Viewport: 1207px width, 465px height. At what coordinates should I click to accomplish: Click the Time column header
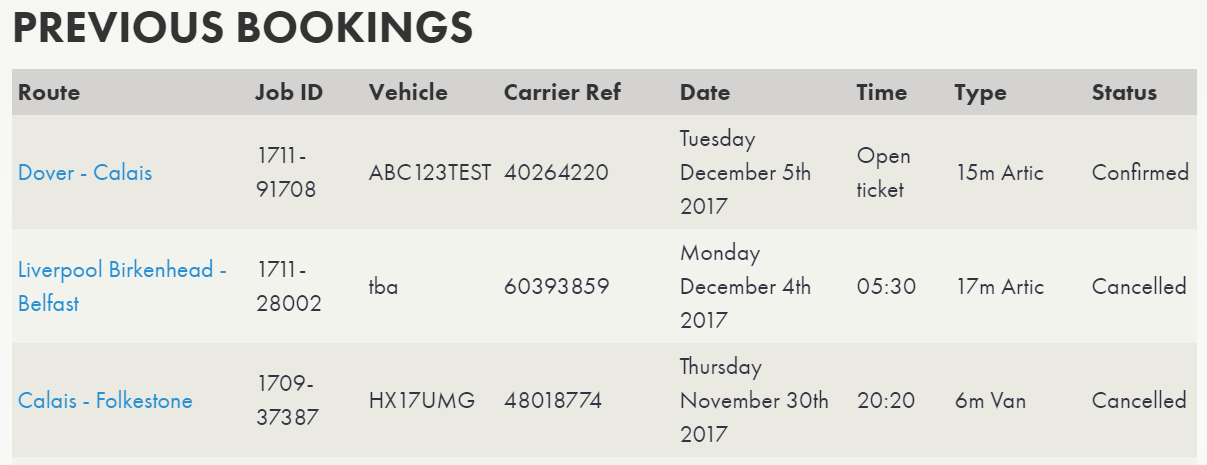point(882,93)
